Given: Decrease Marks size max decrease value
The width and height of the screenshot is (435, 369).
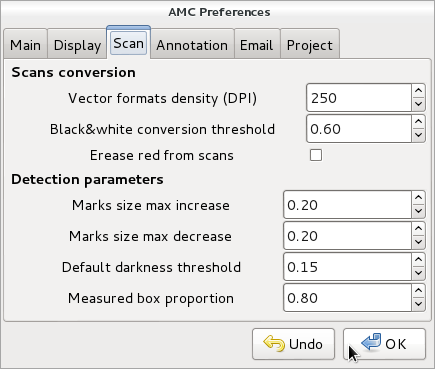Looking at the screenshot, I should click(418, 242).
